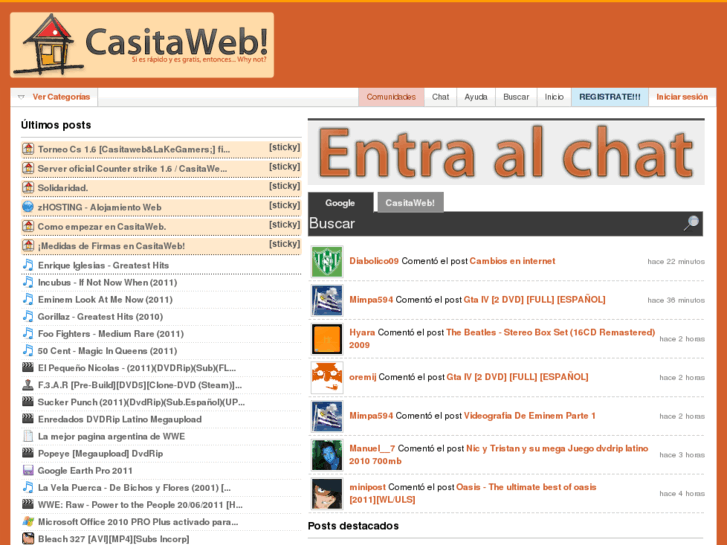
Task: Click document icon beside La mejor pagina argentina
Action: click(x=28, y=436)
